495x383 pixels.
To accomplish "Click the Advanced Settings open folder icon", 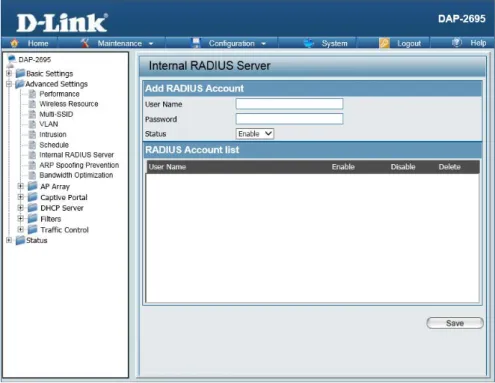I will point(20,84).
